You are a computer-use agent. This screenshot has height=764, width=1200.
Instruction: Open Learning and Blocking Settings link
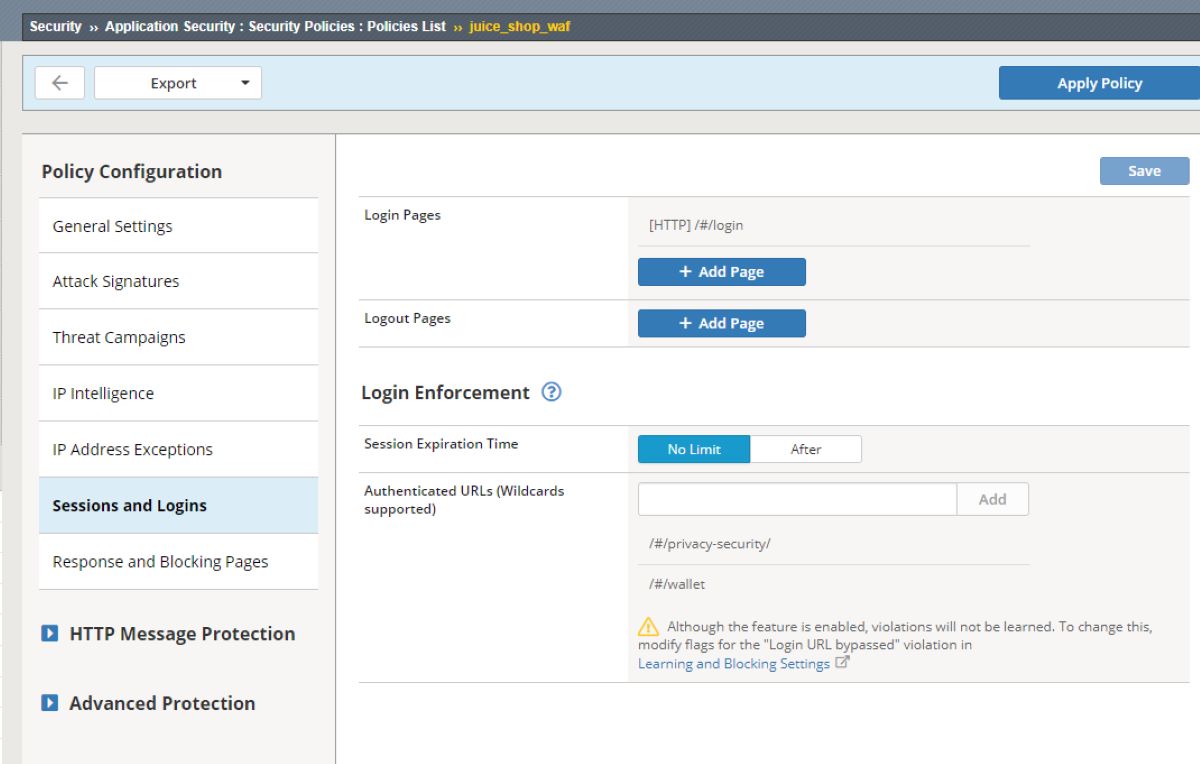734,663
